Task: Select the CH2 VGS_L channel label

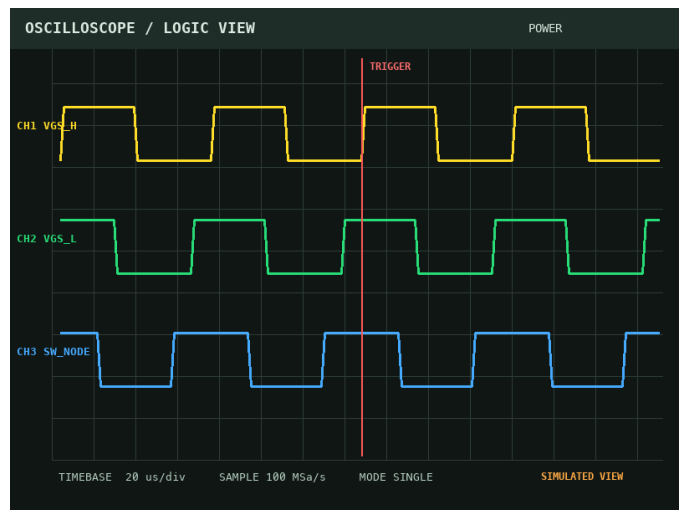Action: point(47,239)
